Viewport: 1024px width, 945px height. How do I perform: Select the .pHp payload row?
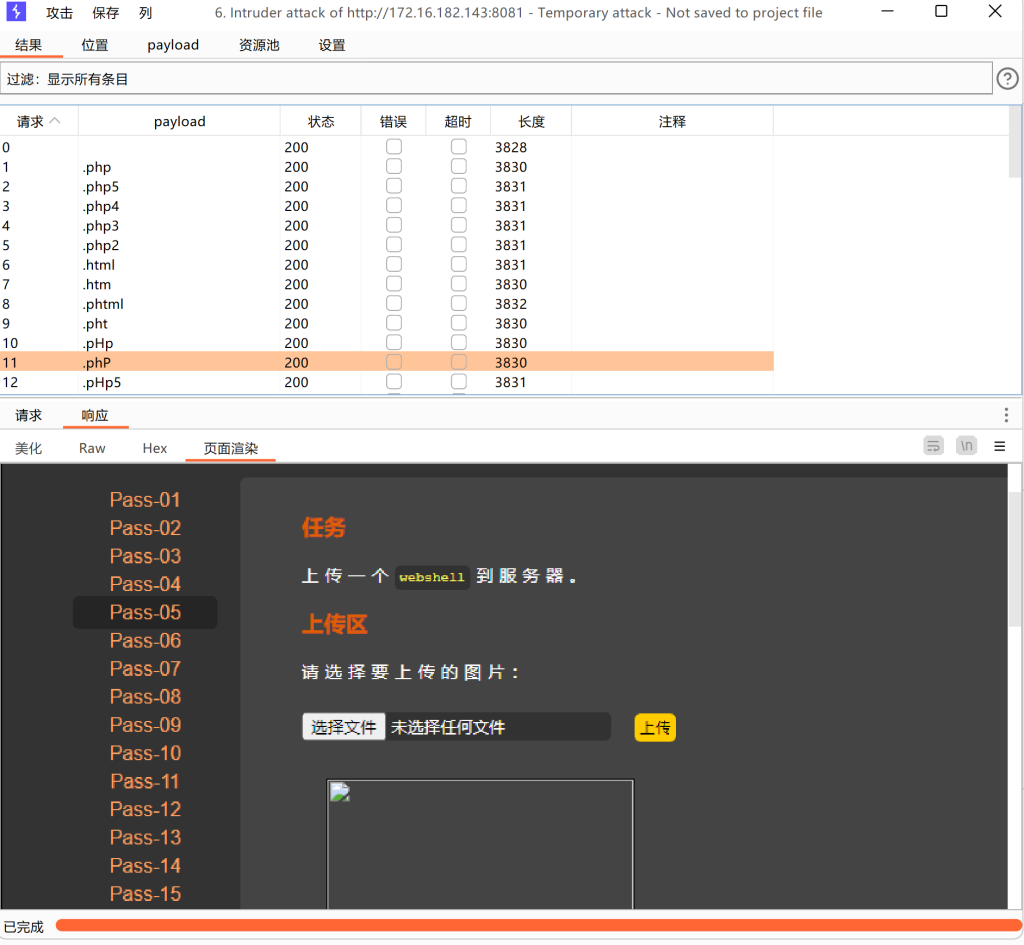387,343
